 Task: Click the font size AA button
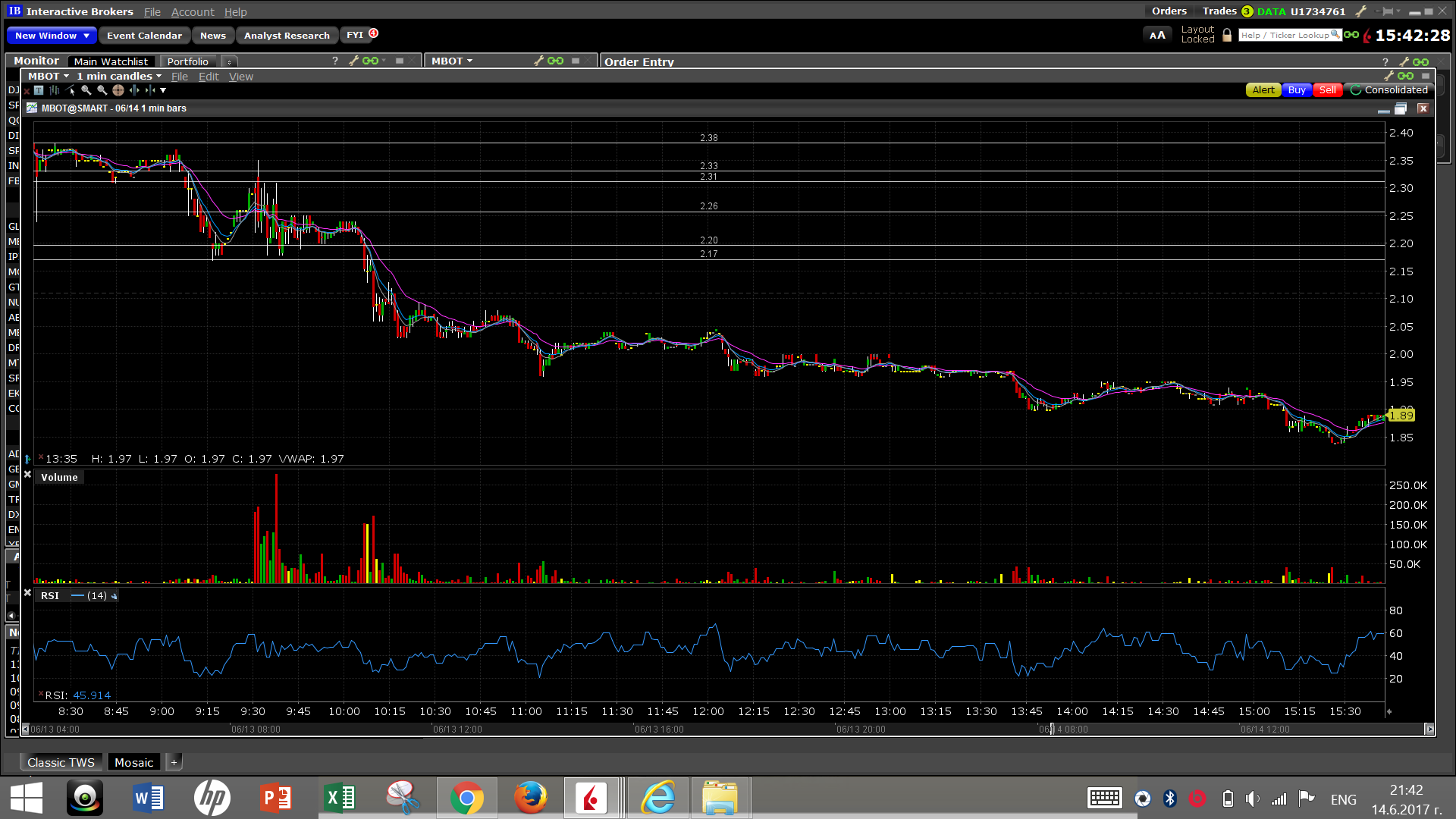1157,36
